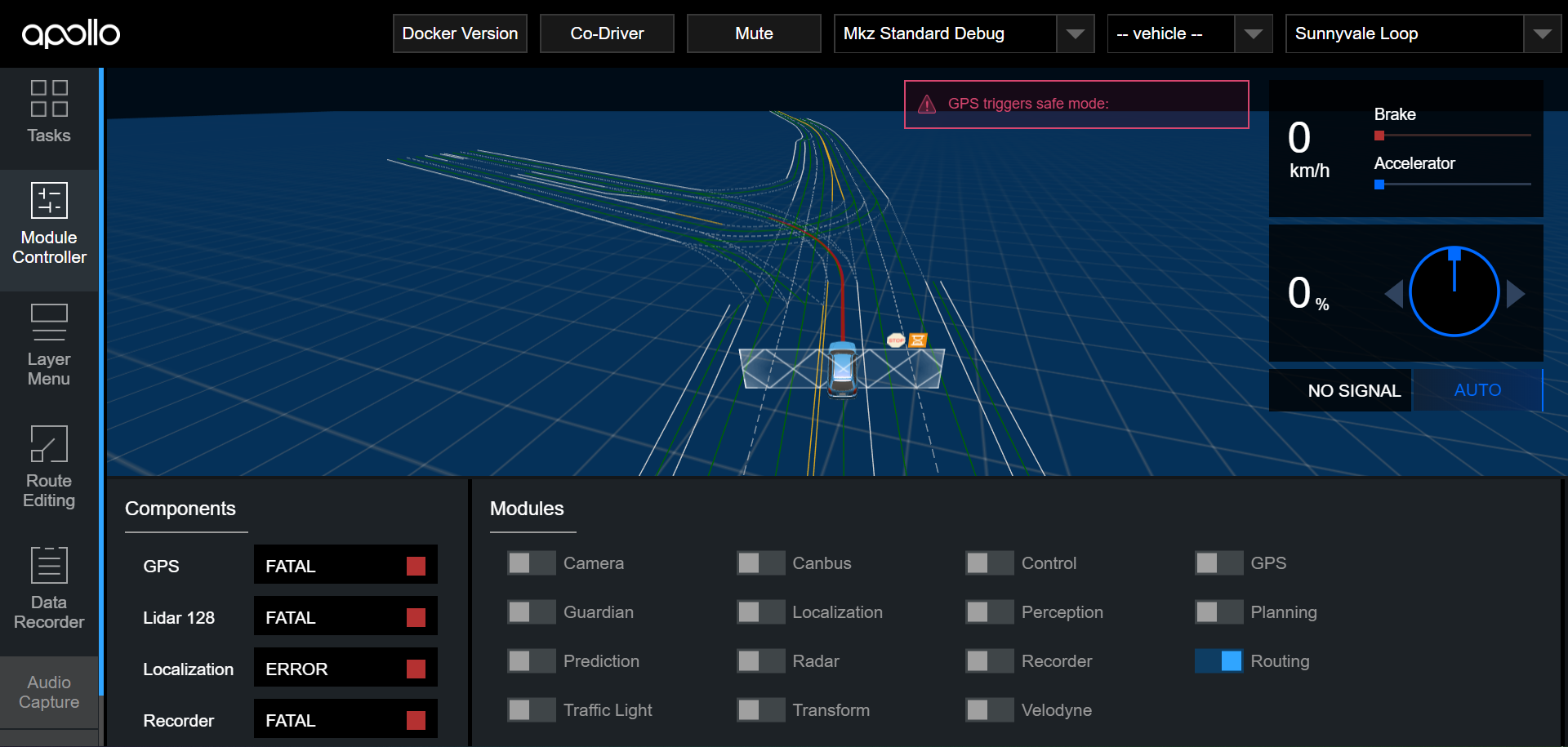Dismiss the GPS safe mode warning

point(1076,104)
